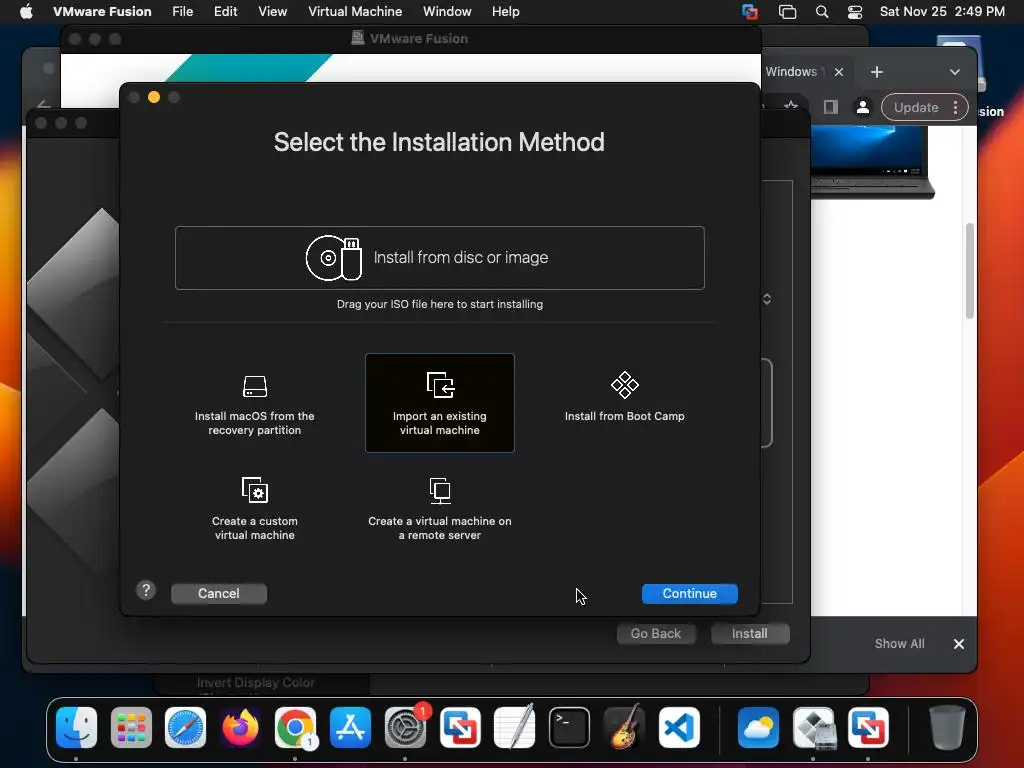1024x768 pixels.
Task: Open the Apple menu
Action: pyautogui.click(x=26, y=11)
